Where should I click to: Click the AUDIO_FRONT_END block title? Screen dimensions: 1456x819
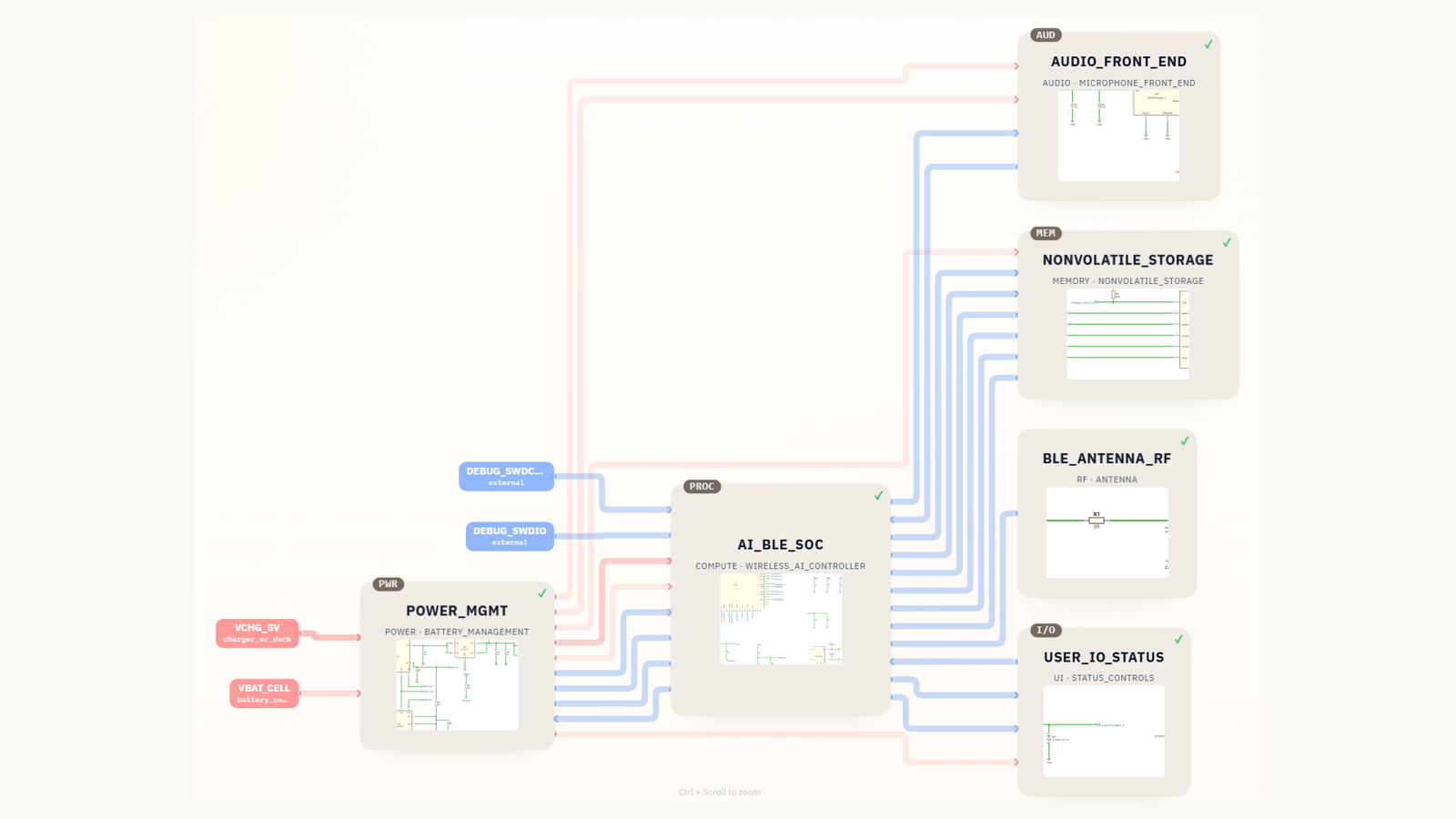pos(1118,62)
